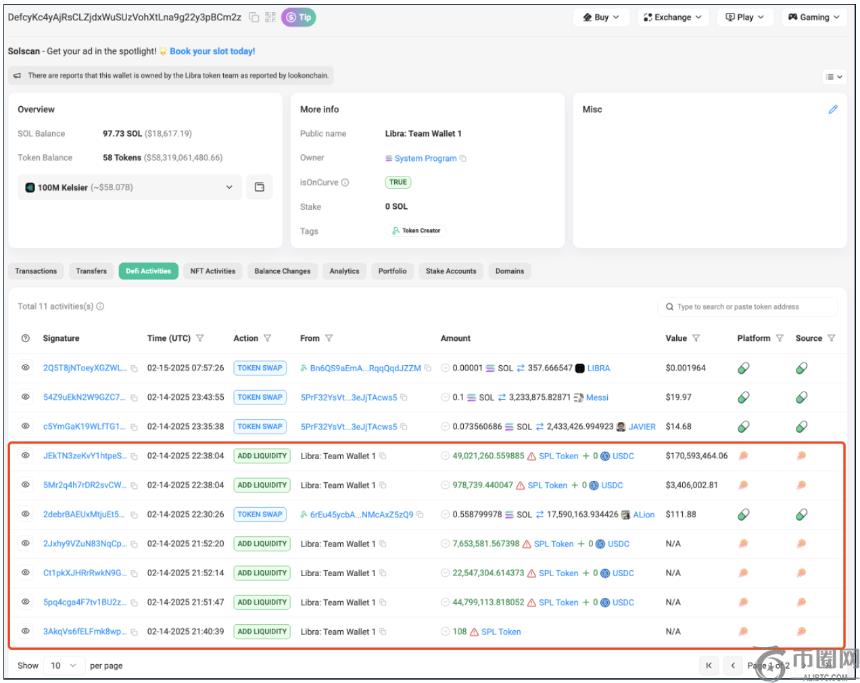Go to previous page arrow in pagination

733,665
